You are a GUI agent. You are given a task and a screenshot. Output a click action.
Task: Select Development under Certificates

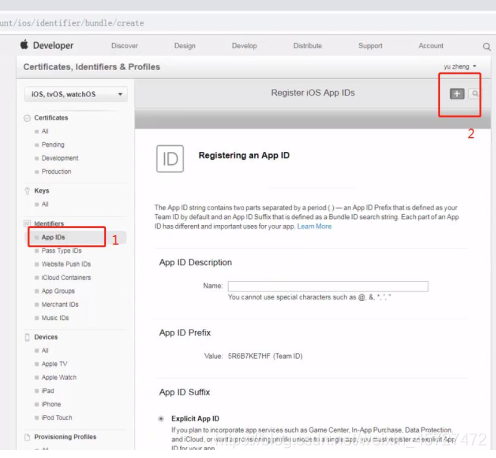pyautogui.click(x=60, y=158)
